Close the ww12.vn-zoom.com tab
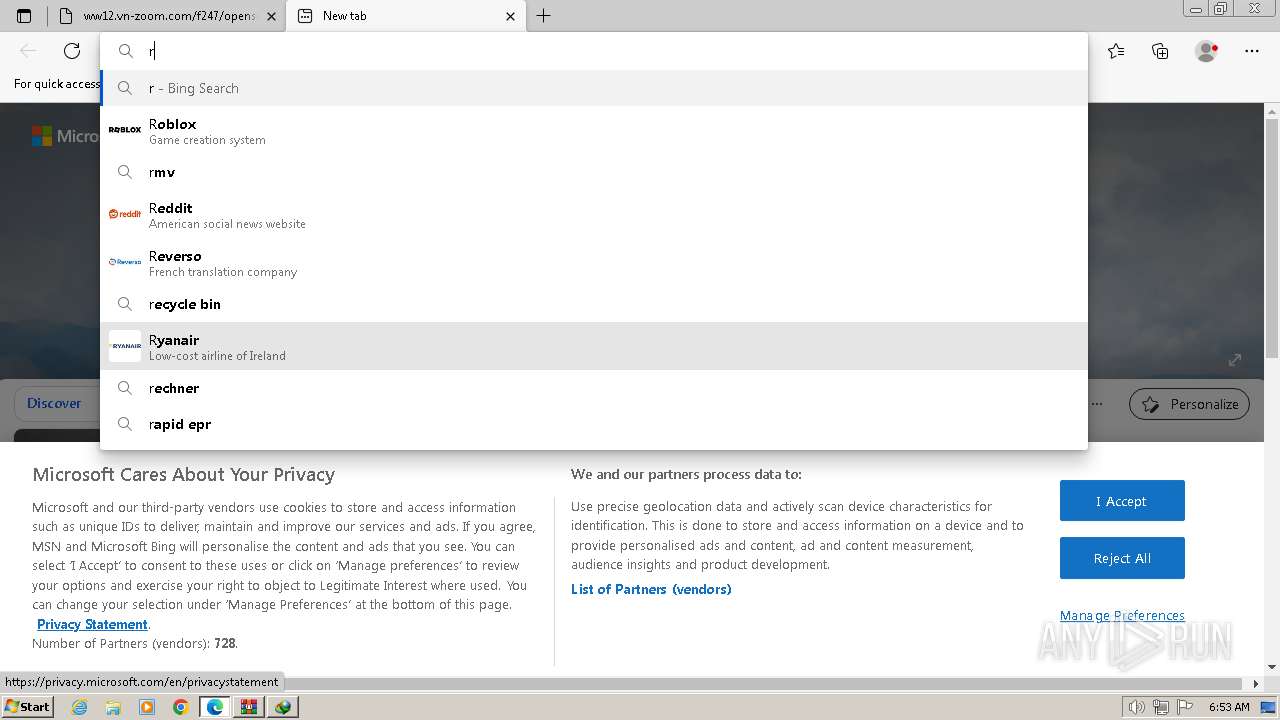This screenshot has height=720, width=1280. (x=272, y=16)
